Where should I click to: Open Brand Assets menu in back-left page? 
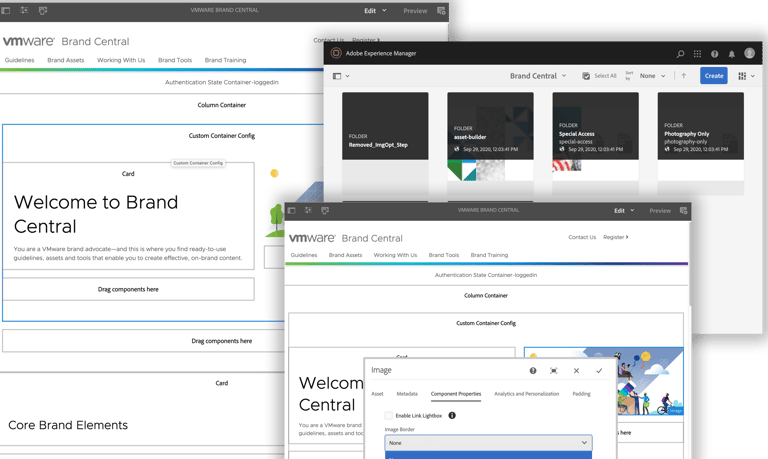pos(66,60)
